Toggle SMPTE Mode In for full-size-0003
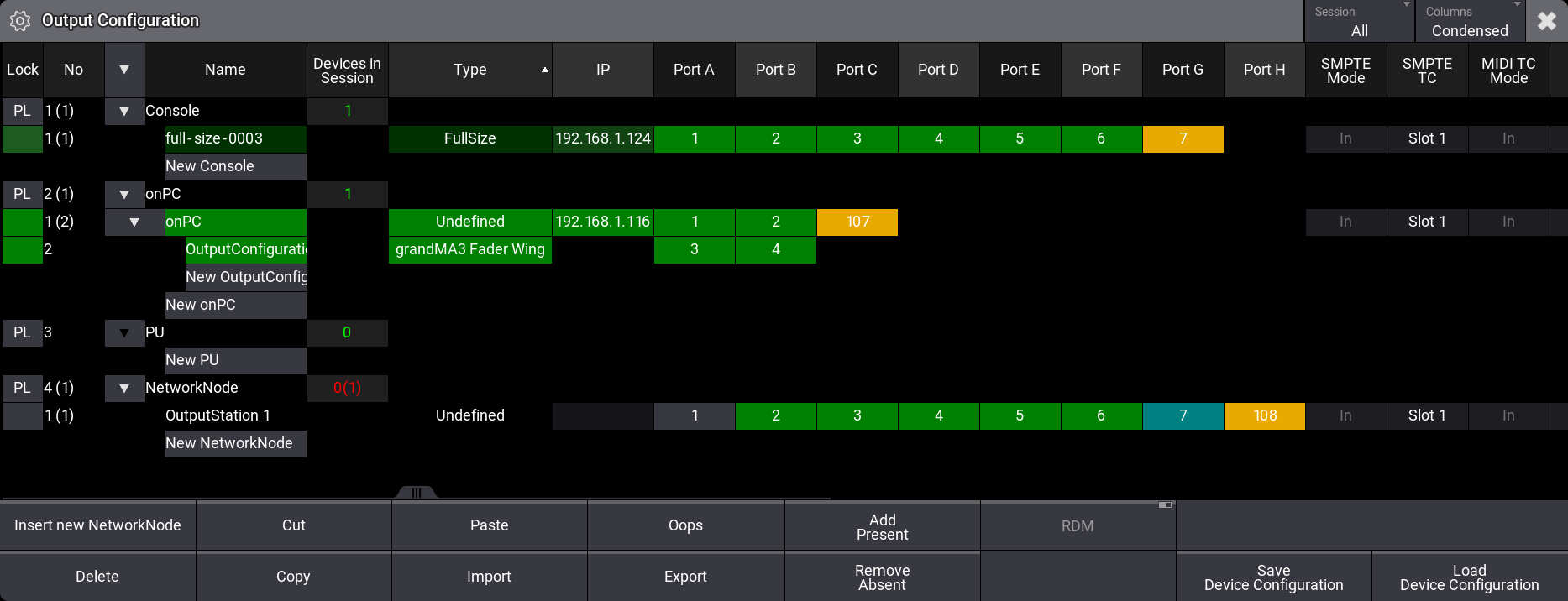Screen dimensions: 1568x601 click(x=1345, y=138)
